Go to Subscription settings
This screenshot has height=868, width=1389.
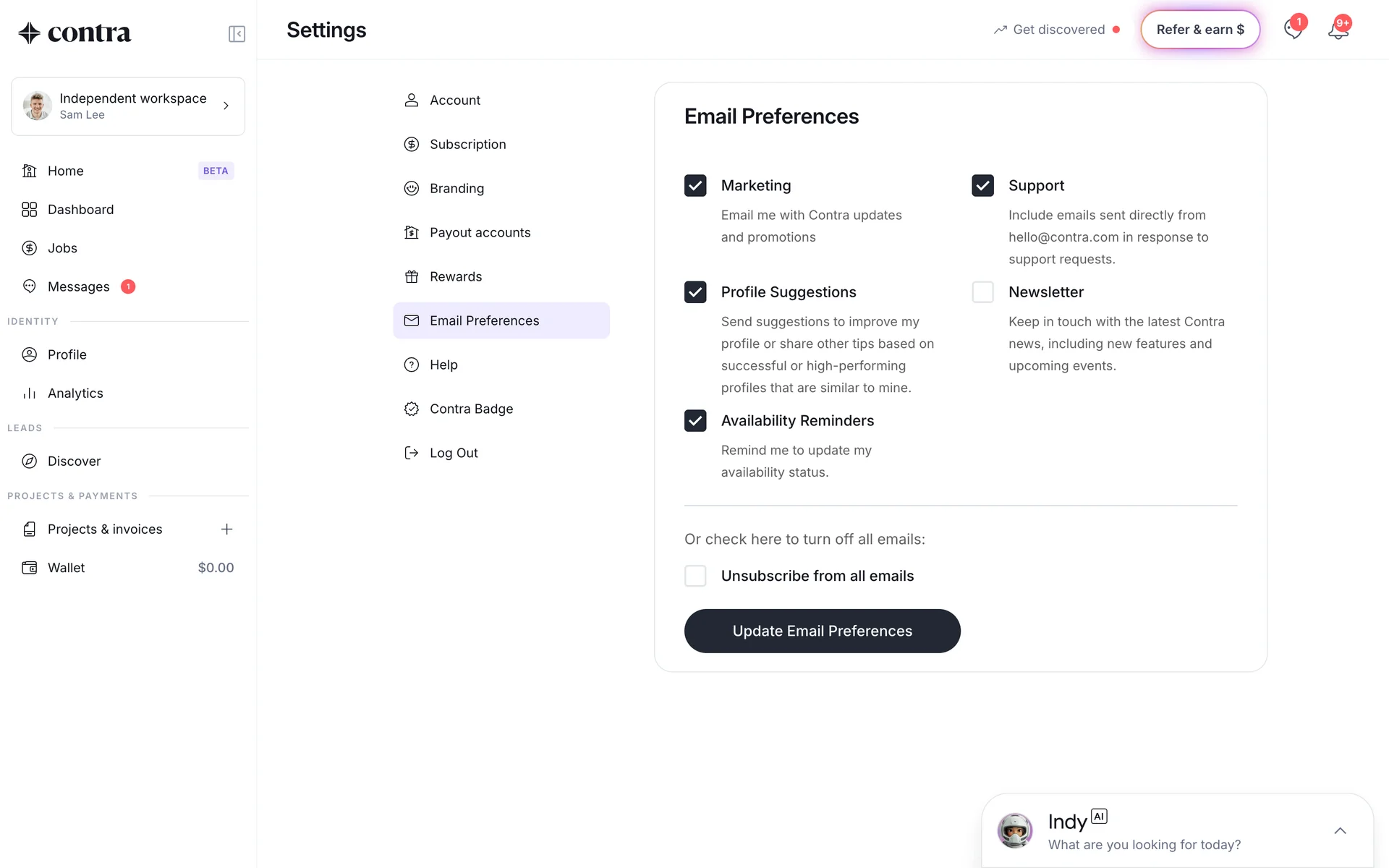click(x=467, y=144)
